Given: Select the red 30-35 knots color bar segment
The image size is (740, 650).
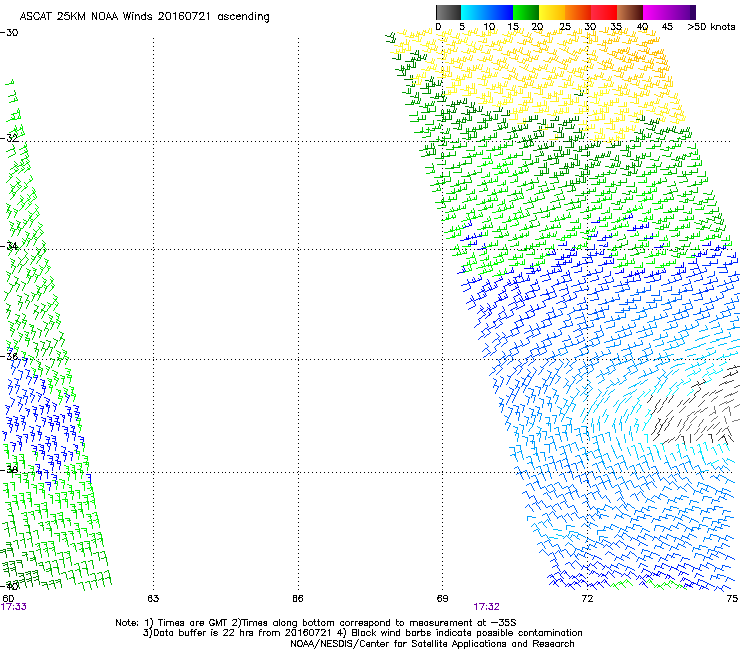Looking at the screenshot, I should [604, 12].
